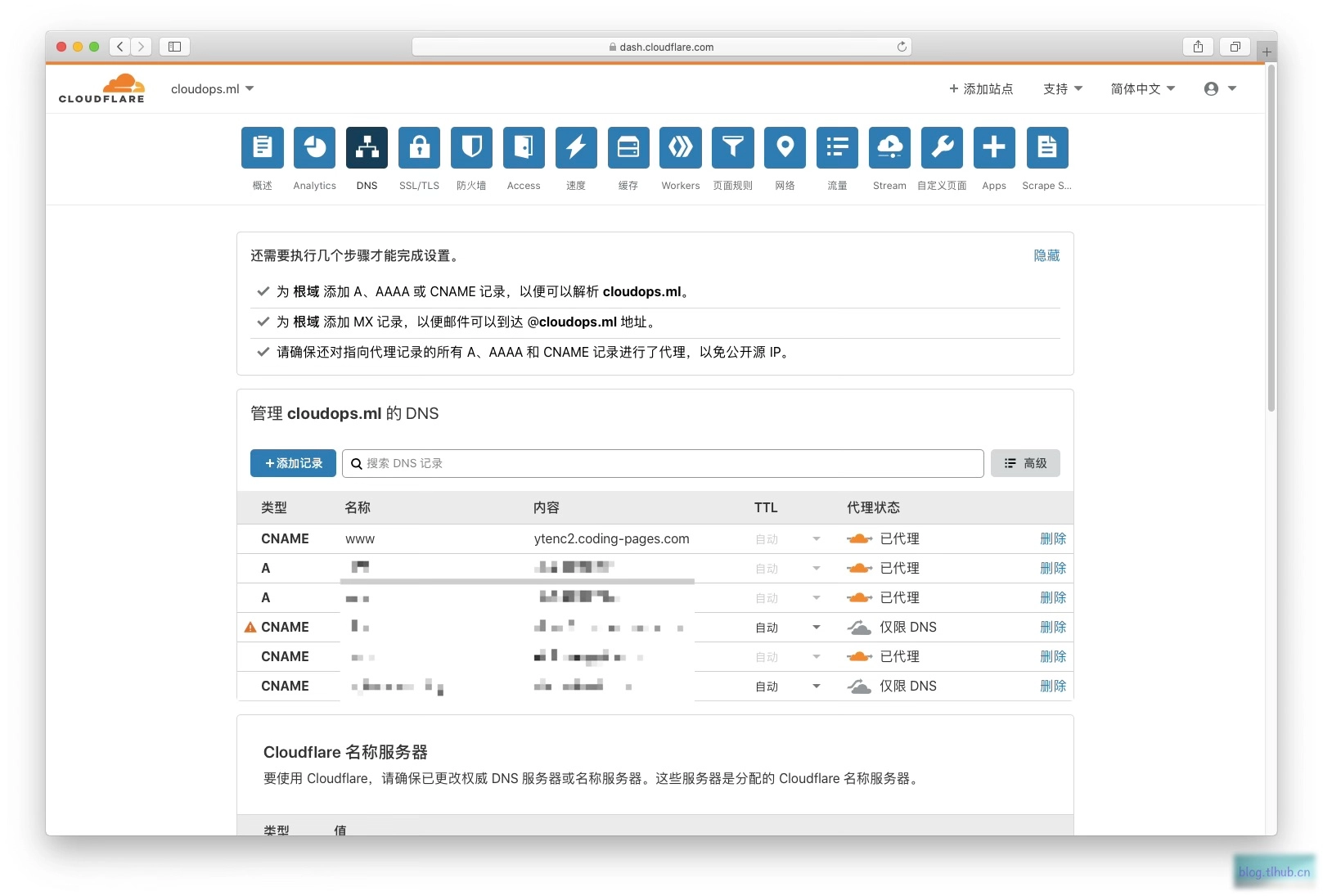Open TTL dropdown on fifth row CNAME
1323x896 pixels.
click(787, 656)
